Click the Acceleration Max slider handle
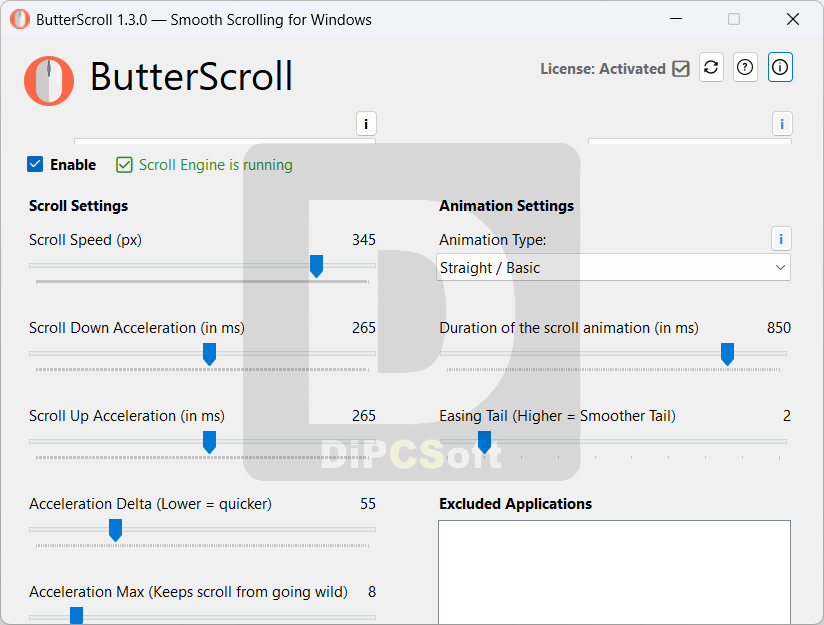The width and height of the screenshot is (824, 625). 77,616
